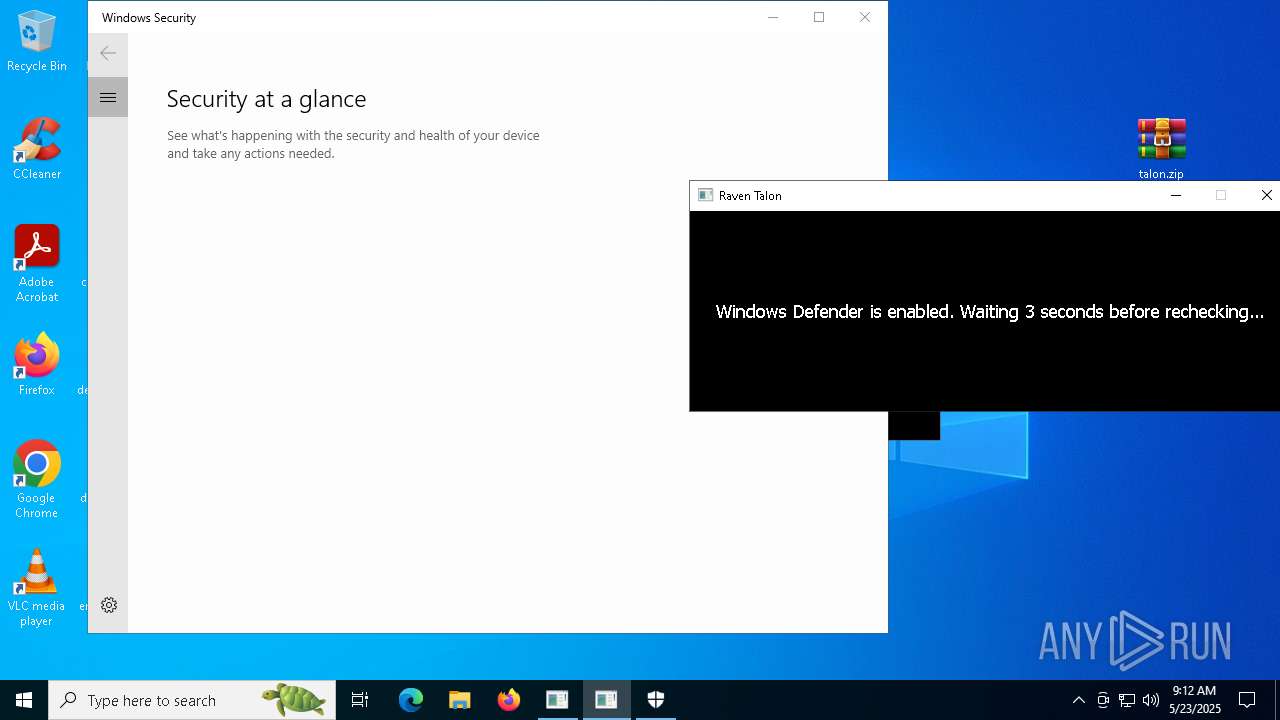Open the Google Chrome desktop shortcut
Image resolution: width=1280 pixels, height=720 pixels.
click(37, 479)
